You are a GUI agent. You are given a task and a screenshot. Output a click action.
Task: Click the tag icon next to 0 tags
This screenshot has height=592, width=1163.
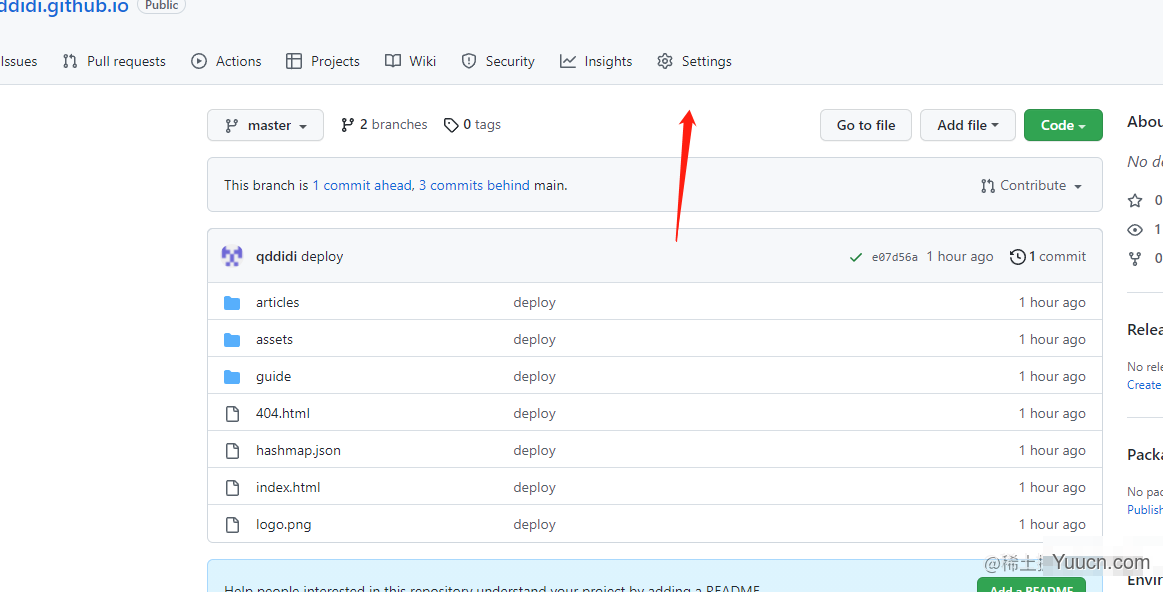tap(451, 125)
